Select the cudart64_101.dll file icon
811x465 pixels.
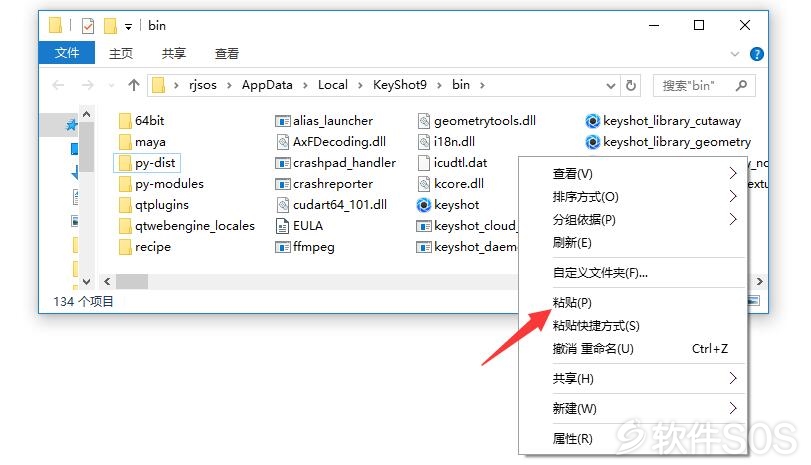click(x=282, y=205)
